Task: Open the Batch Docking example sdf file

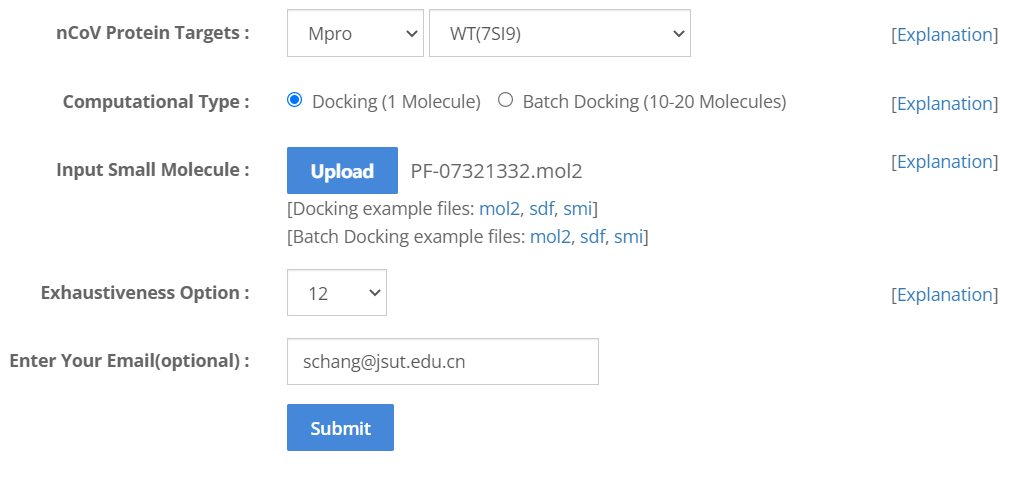Action: [x=592, y=237]
